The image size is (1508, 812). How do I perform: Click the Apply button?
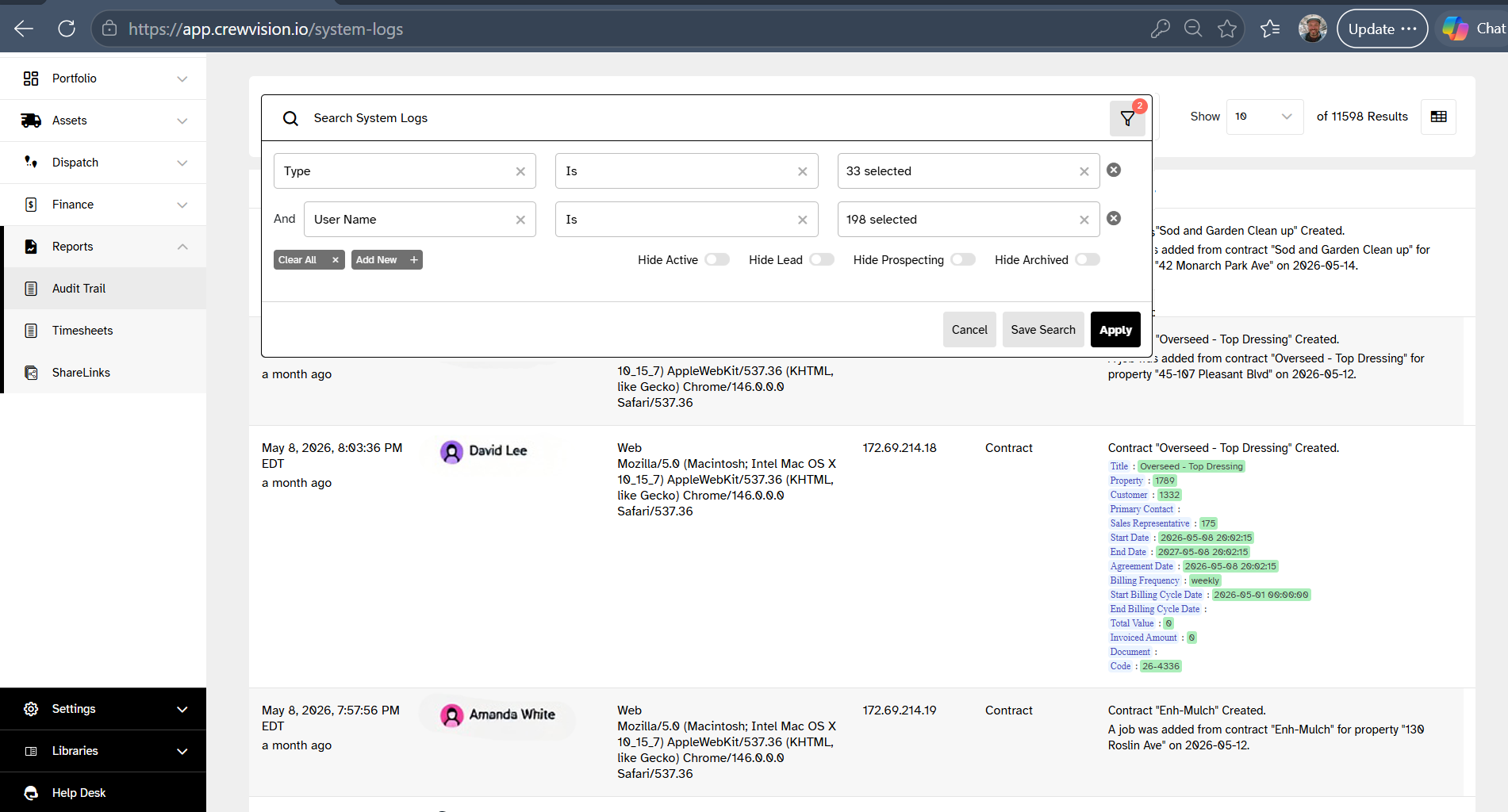pos(1115,330)
